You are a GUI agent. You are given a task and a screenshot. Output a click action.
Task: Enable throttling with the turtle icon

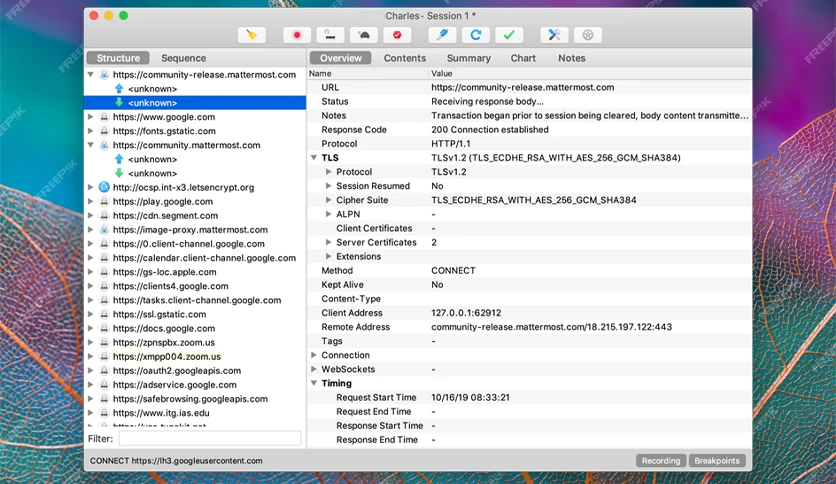364,35
